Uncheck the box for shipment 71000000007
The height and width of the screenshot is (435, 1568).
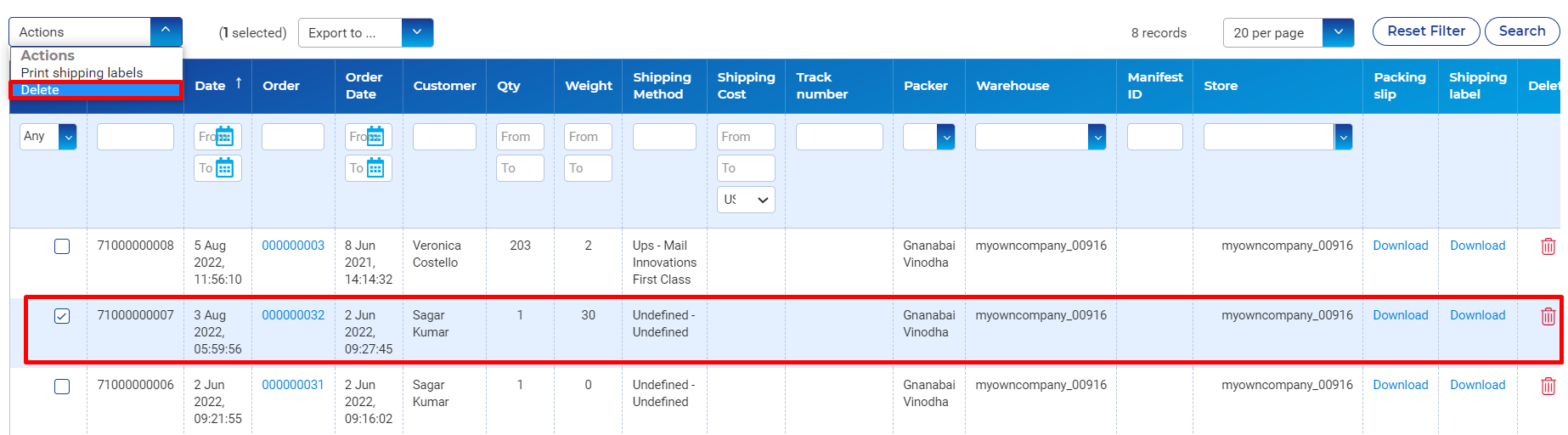(x=62, y=316)
